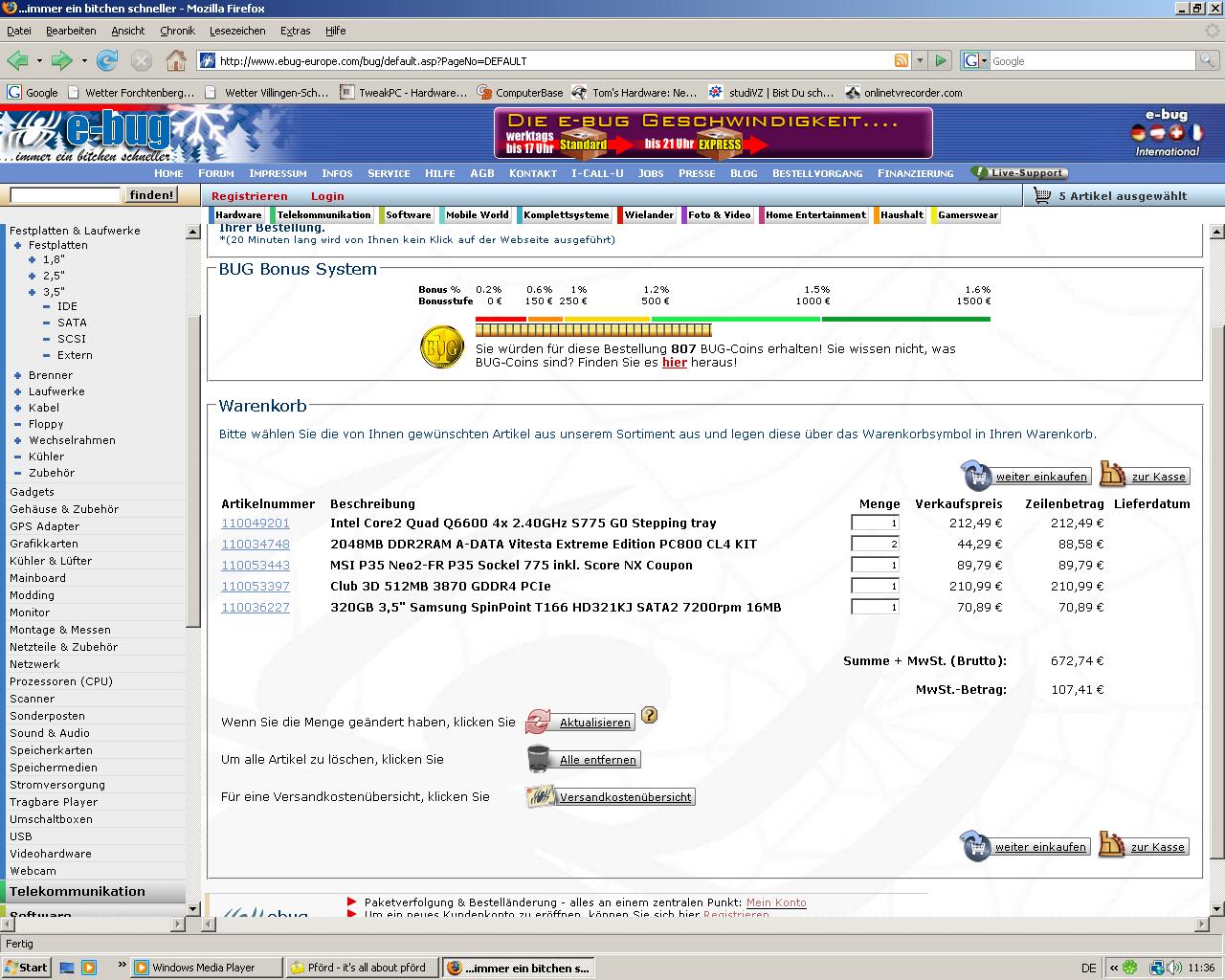Click the upper weiter einkaufen cart icon
The height and width of the screenshot is (980, 1225).
click(977, 475)
